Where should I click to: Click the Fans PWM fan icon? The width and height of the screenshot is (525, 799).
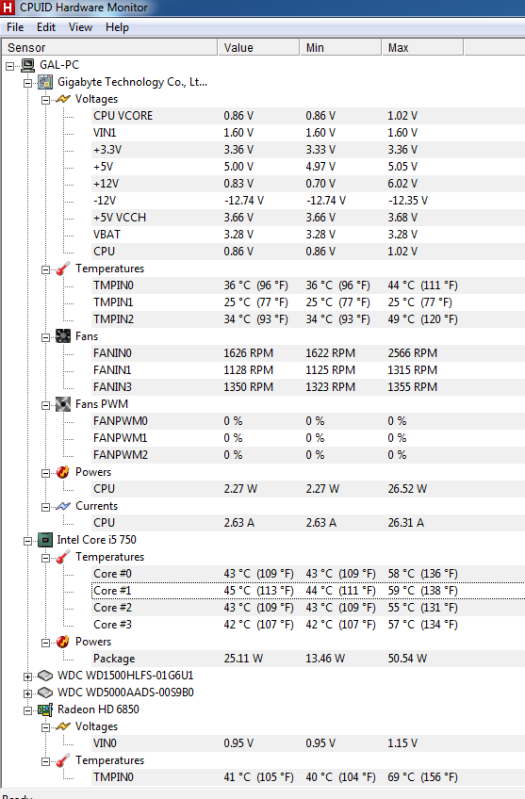click(63, 404)
